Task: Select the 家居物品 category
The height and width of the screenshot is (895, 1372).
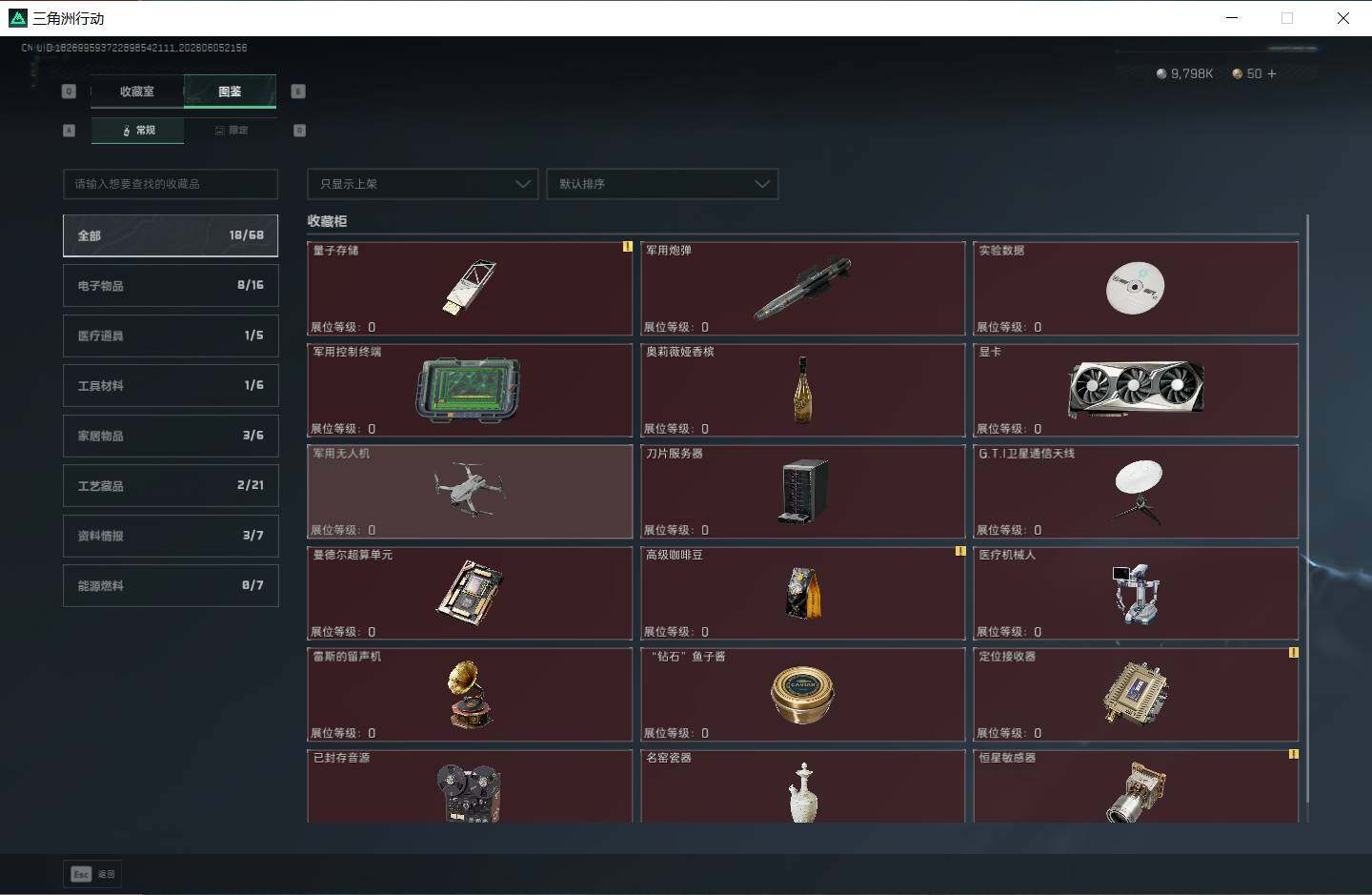Action: click(x=171, y=436)
